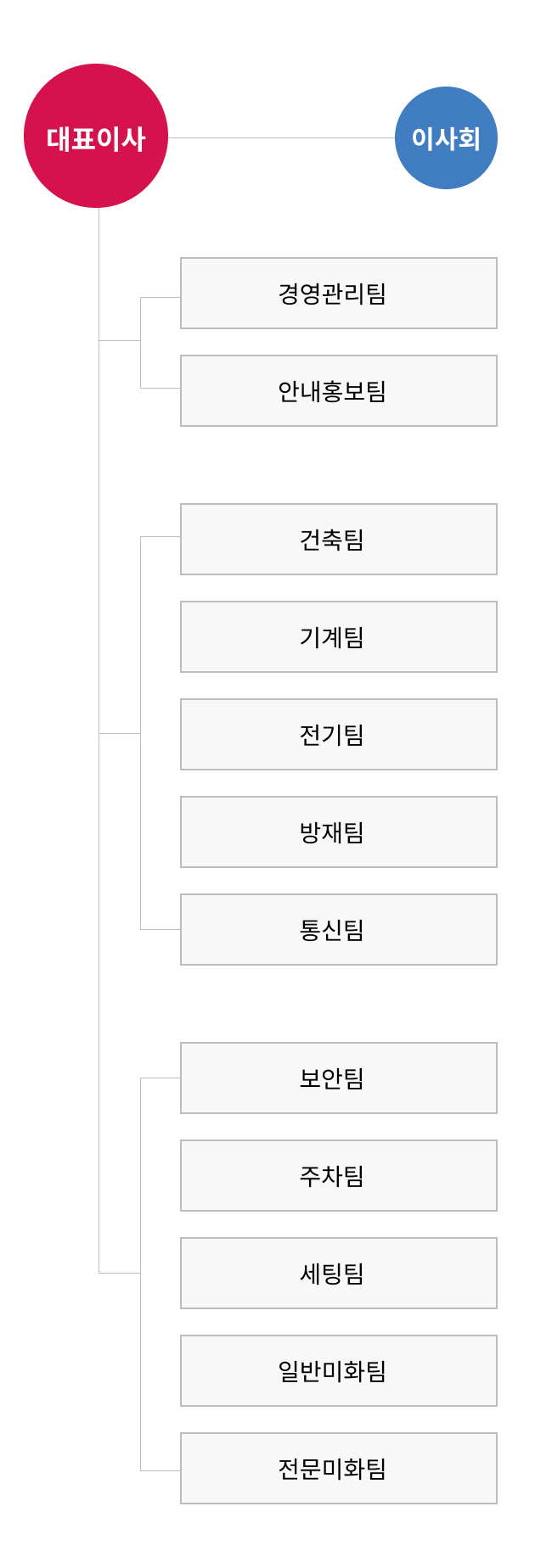Click the 주차팀 box
The image size is (552, 1568).
coord(339,1176)
